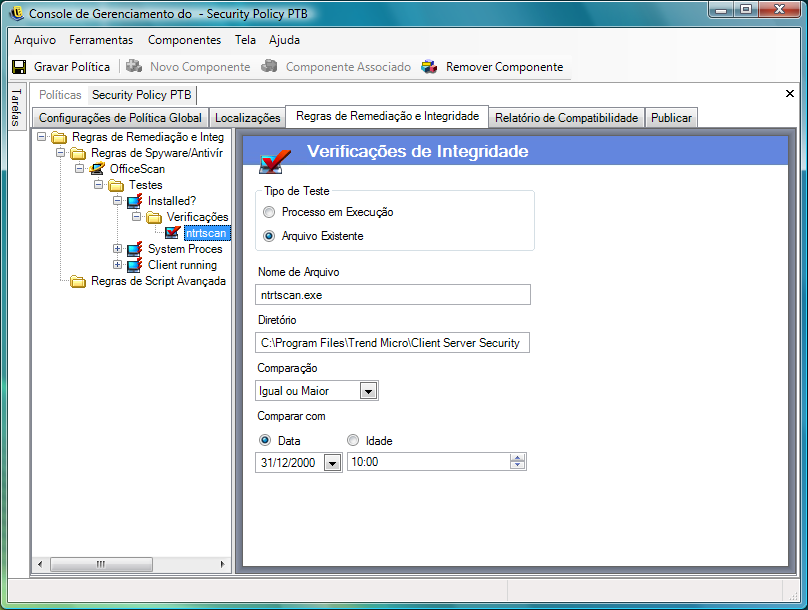
Task: Click tree scrollbar left arrow
Action: (x=40, y=564)
